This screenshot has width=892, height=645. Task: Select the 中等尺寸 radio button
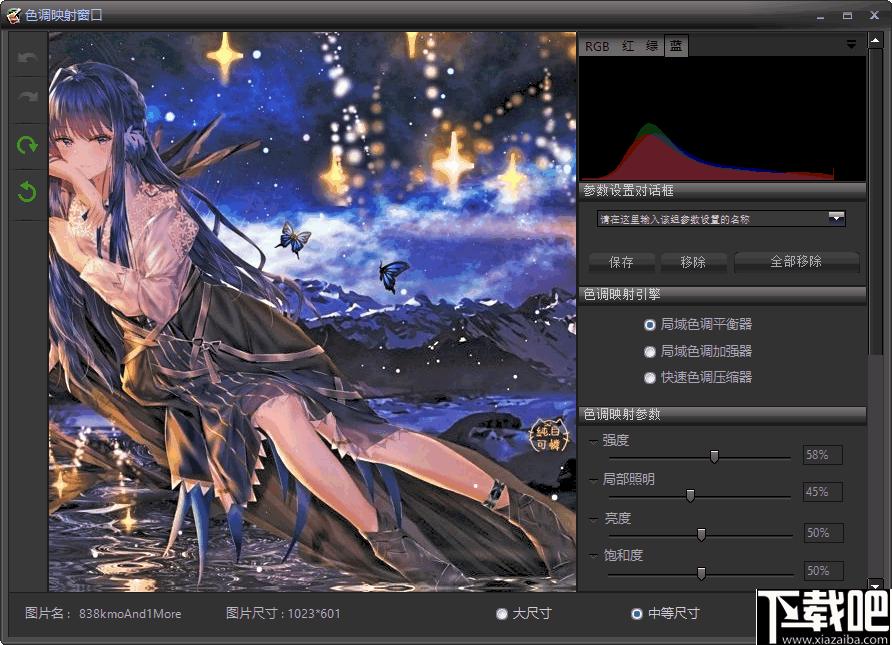(637, 614)
